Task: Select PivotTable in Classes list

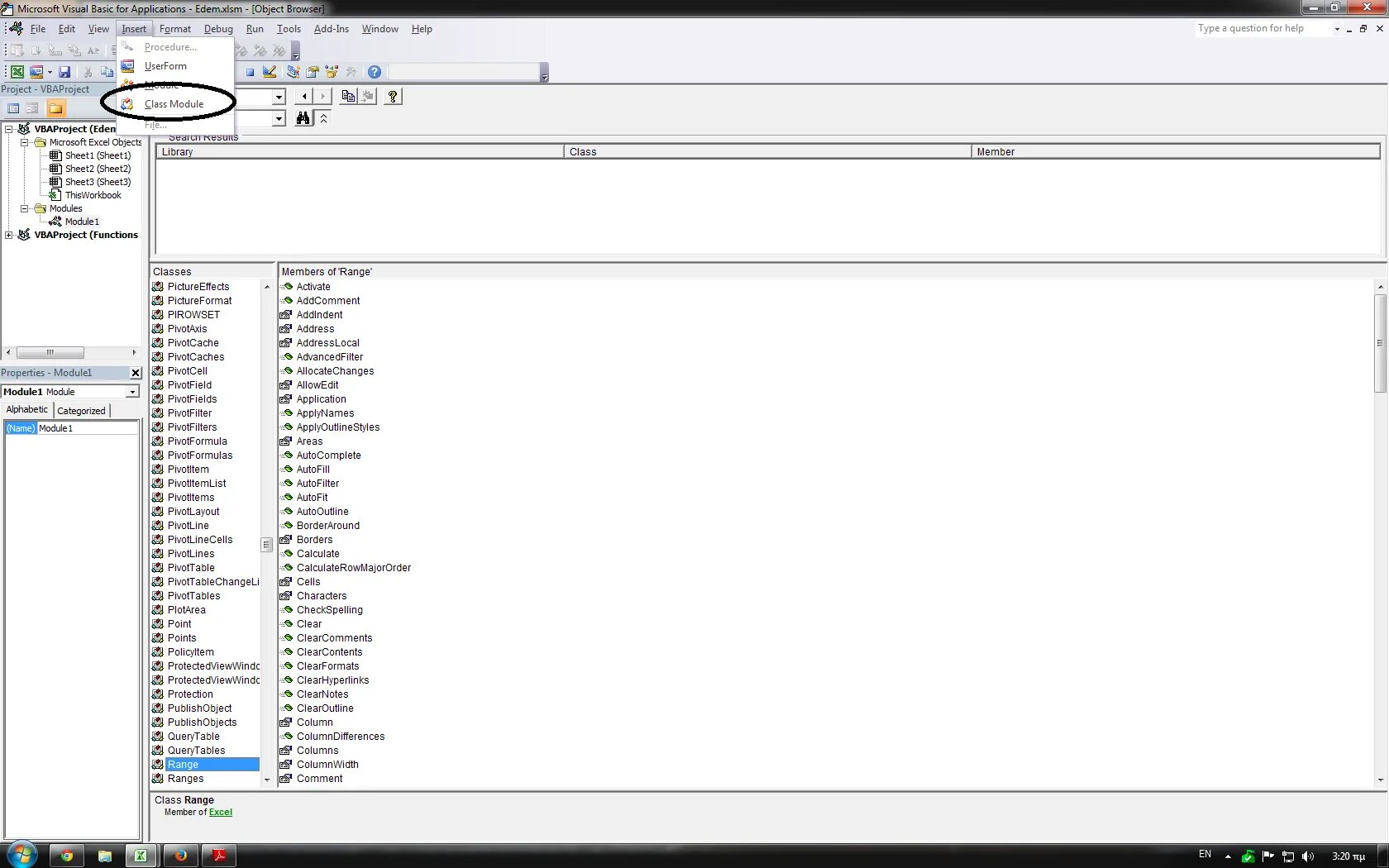Action: (191, 568)
